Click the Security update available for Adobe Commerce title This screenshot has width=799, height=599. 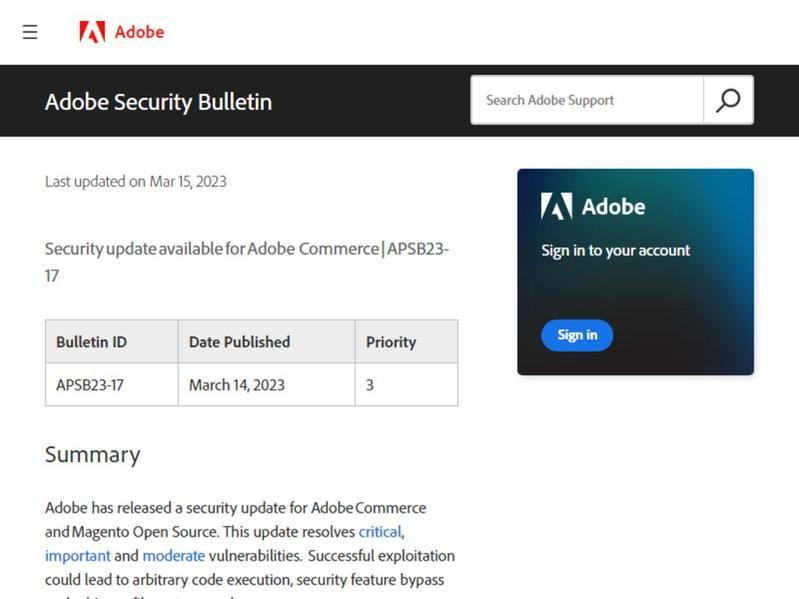point(247,262)
